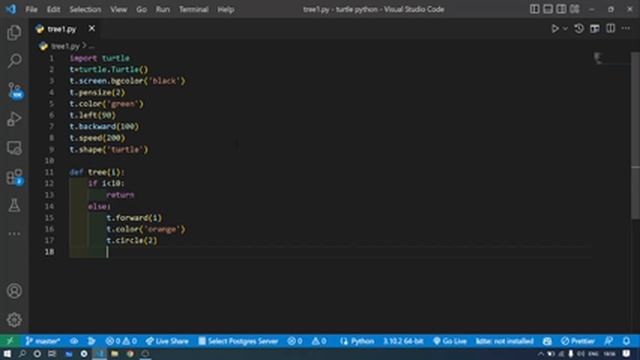Open the Selection menu
The image size is (640, 360).
[x=85, y=9]
